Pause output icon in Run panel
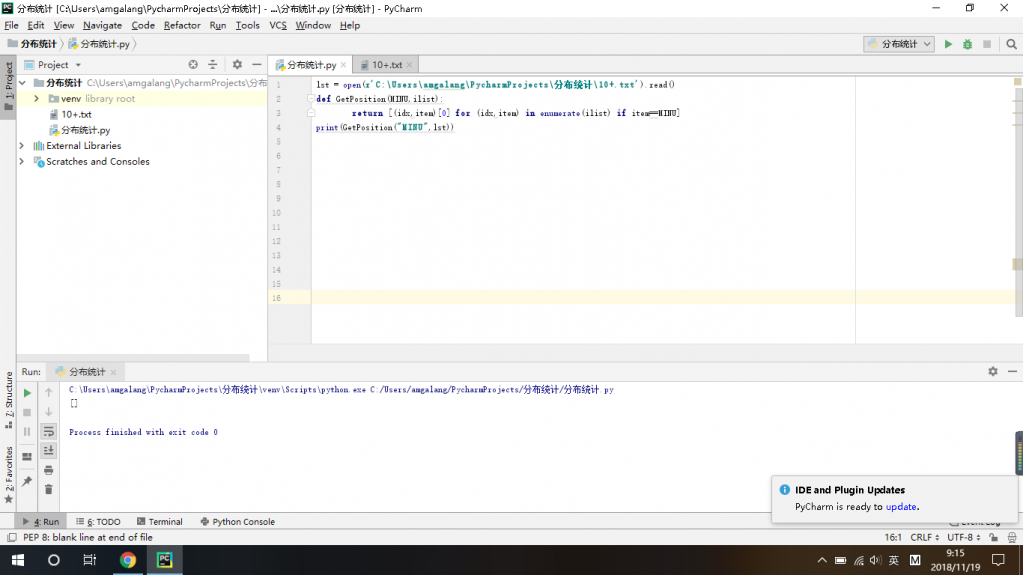 [x=27, y=432]
